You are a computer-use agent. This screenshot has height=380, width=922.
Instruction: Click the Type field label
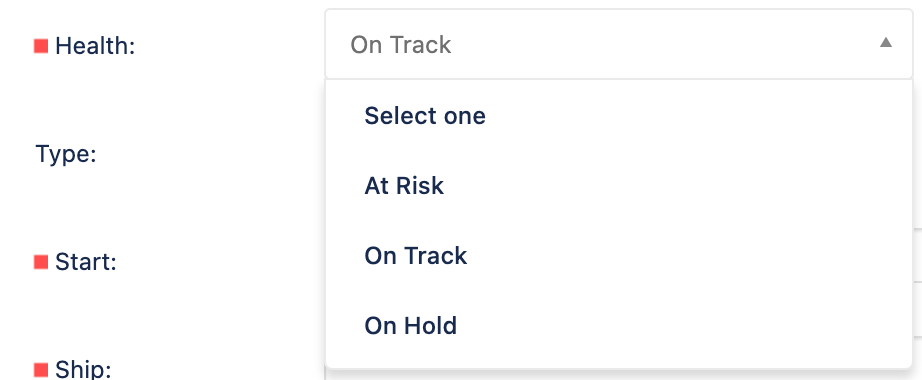coord(66,154)
